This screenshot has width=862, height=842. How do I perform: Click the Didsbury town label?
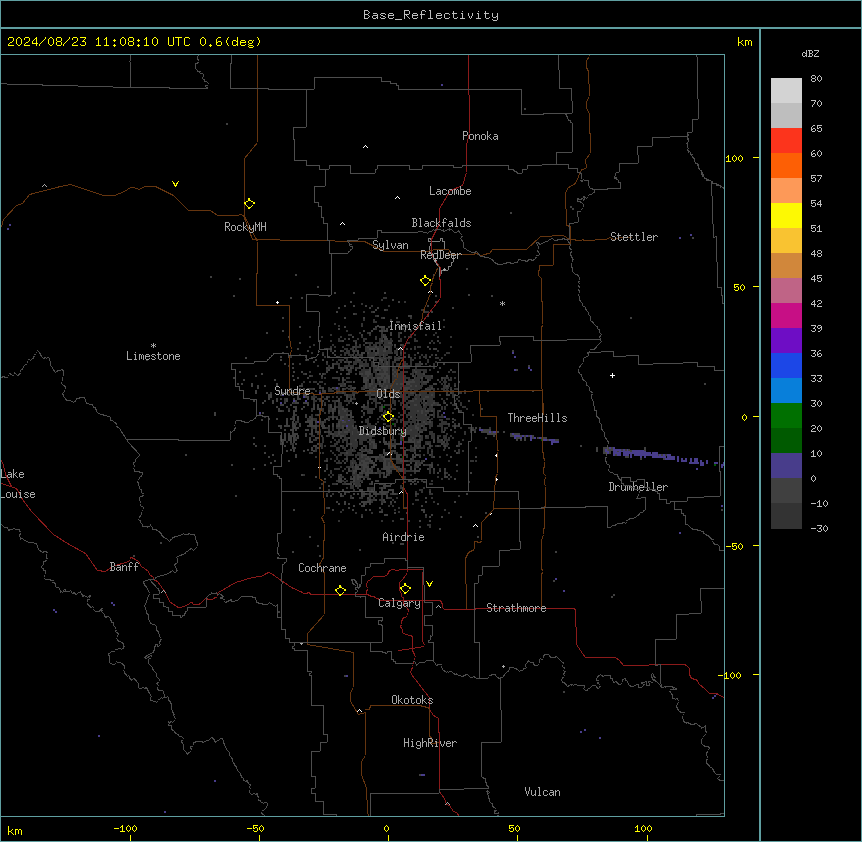[383, 431]
